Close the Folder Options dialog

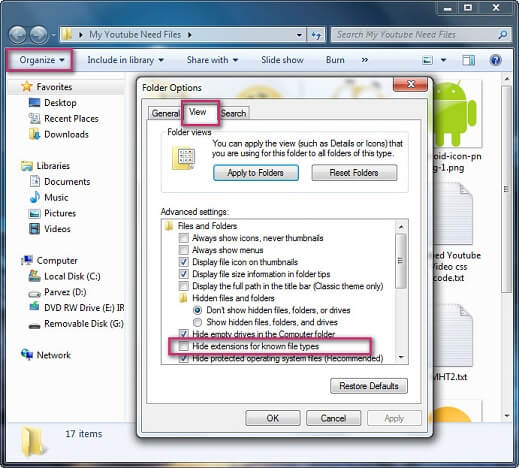[x=411, y=84]
